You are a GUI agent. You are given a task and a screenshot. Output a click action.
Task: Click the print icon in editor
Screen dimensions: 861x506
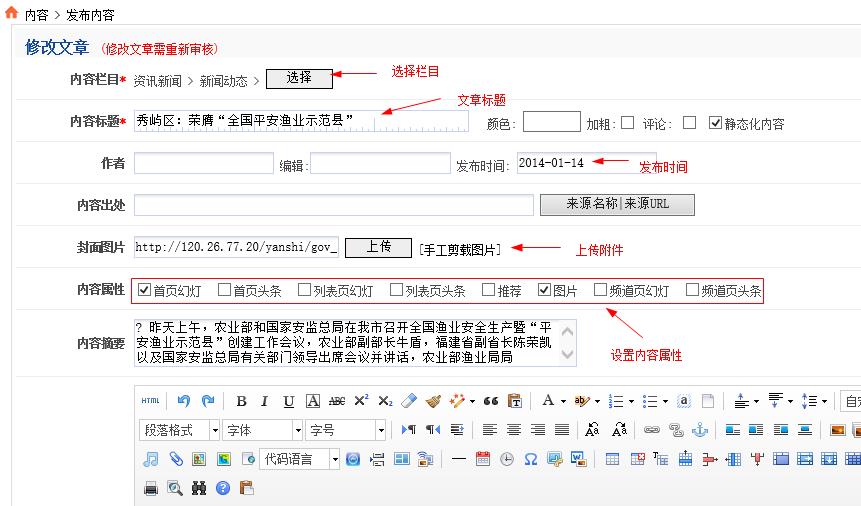pos(151,488)
